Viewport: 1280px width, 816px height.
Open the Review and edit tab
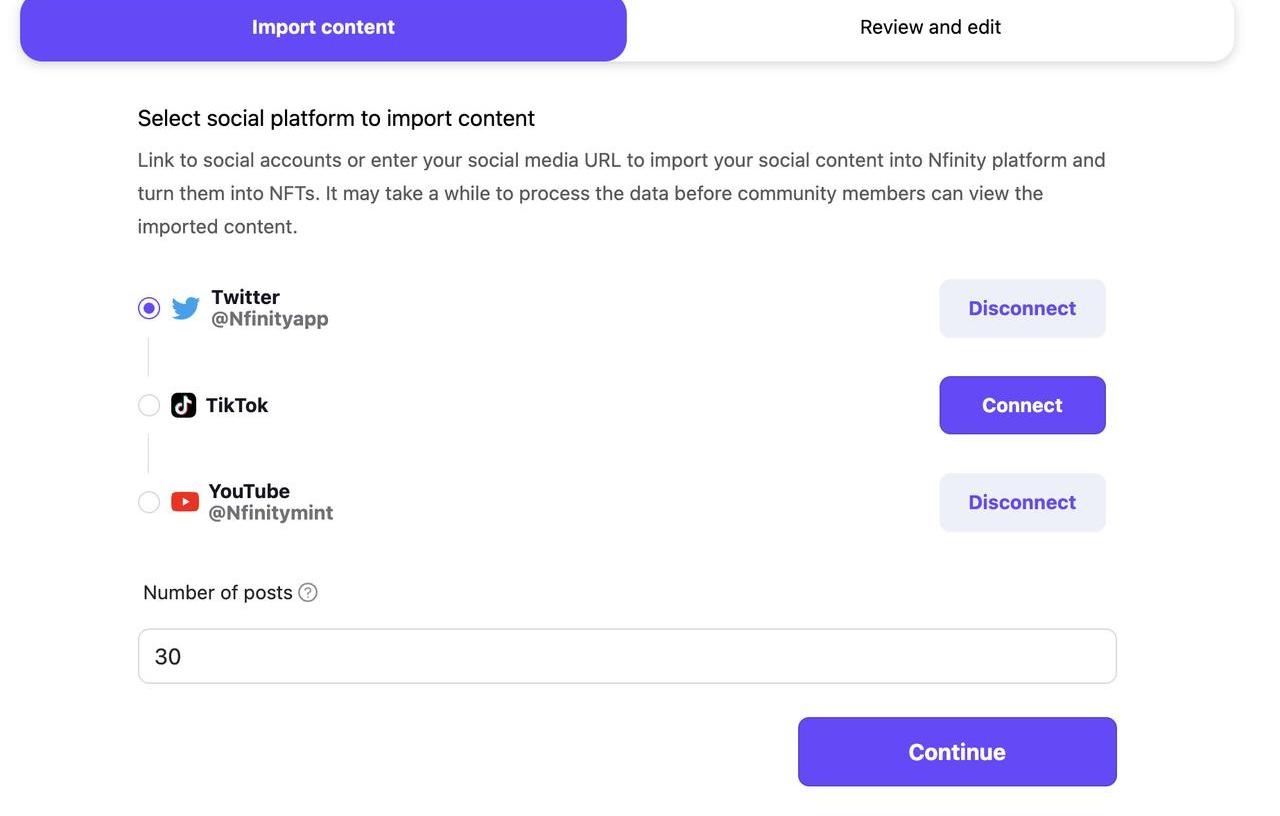point(930,28)
